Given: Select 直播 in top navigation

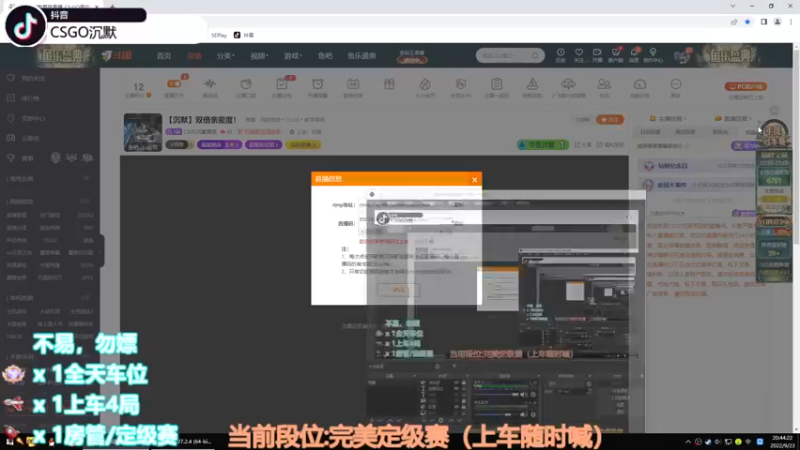Looking at the screenshot, I should coord(194,56).
